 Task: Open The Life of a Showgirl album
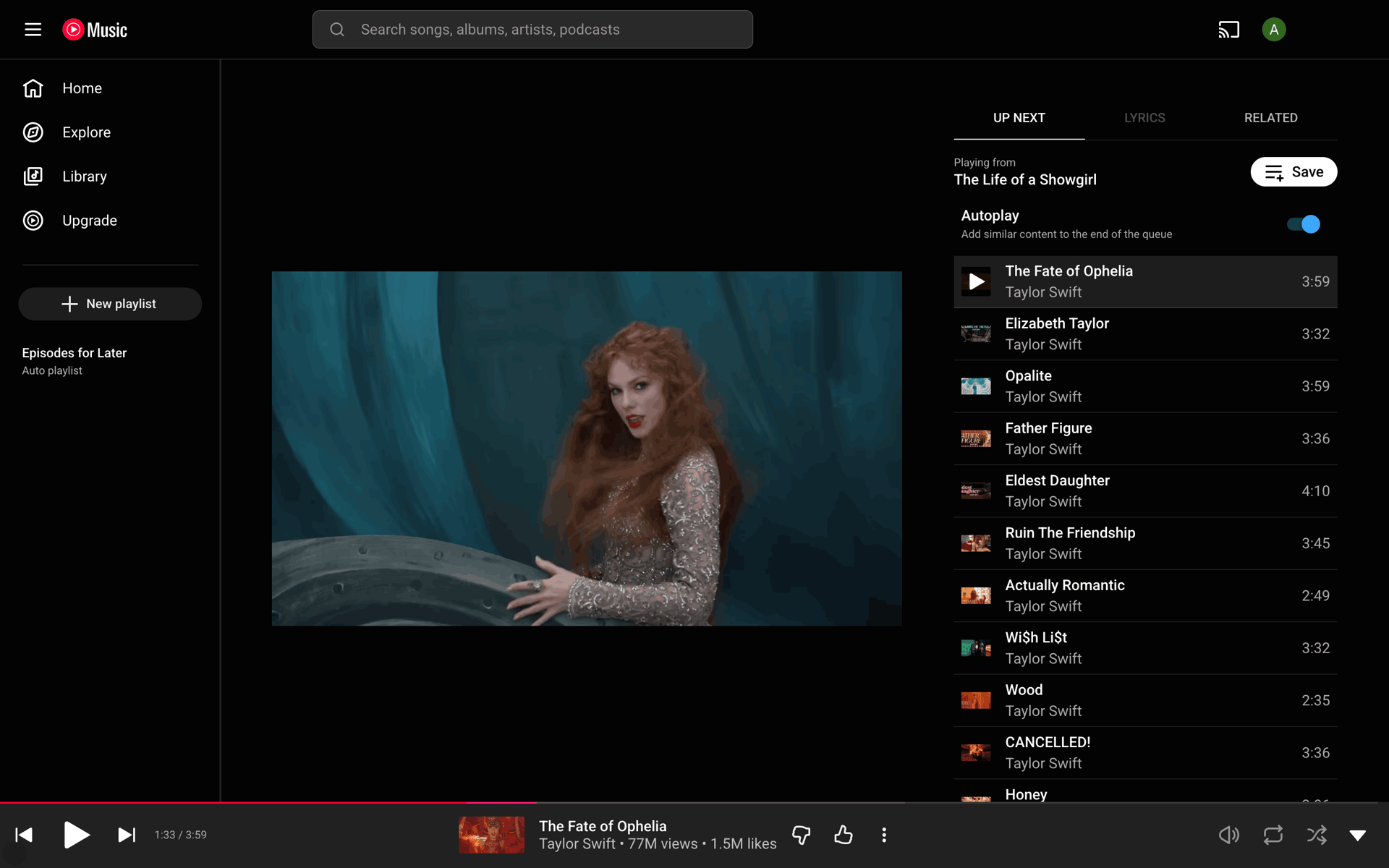1025,180
